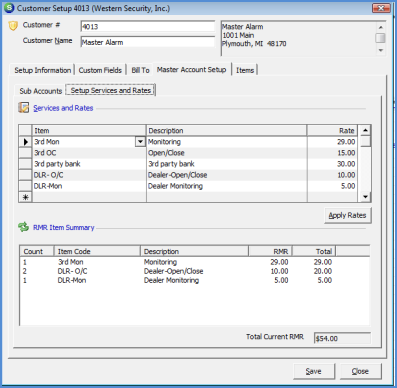Select the row header for DLR-Mon in services grid

[25, 186]
